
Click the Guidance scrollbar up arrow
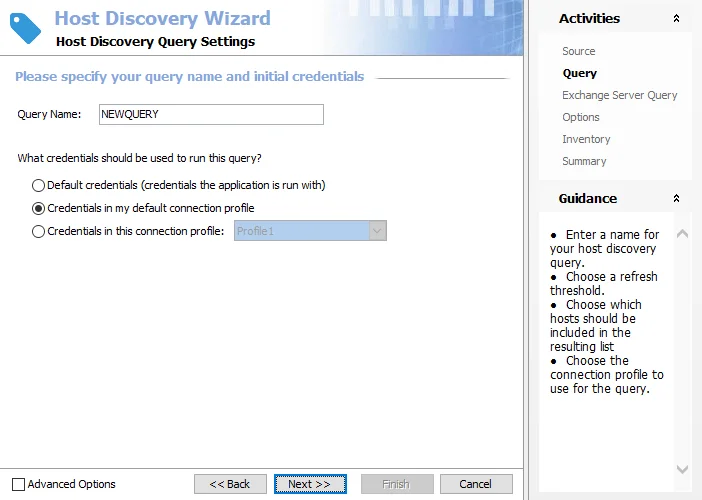click(682, 234)
